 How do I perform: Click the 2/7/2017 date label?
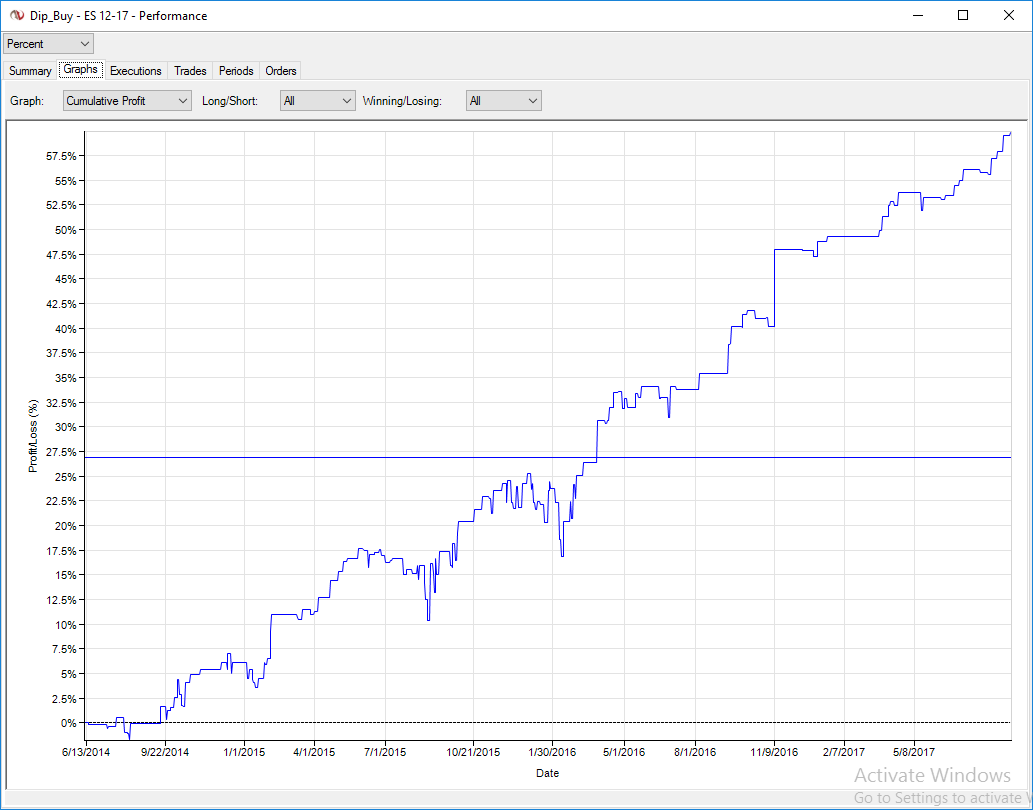844,751
